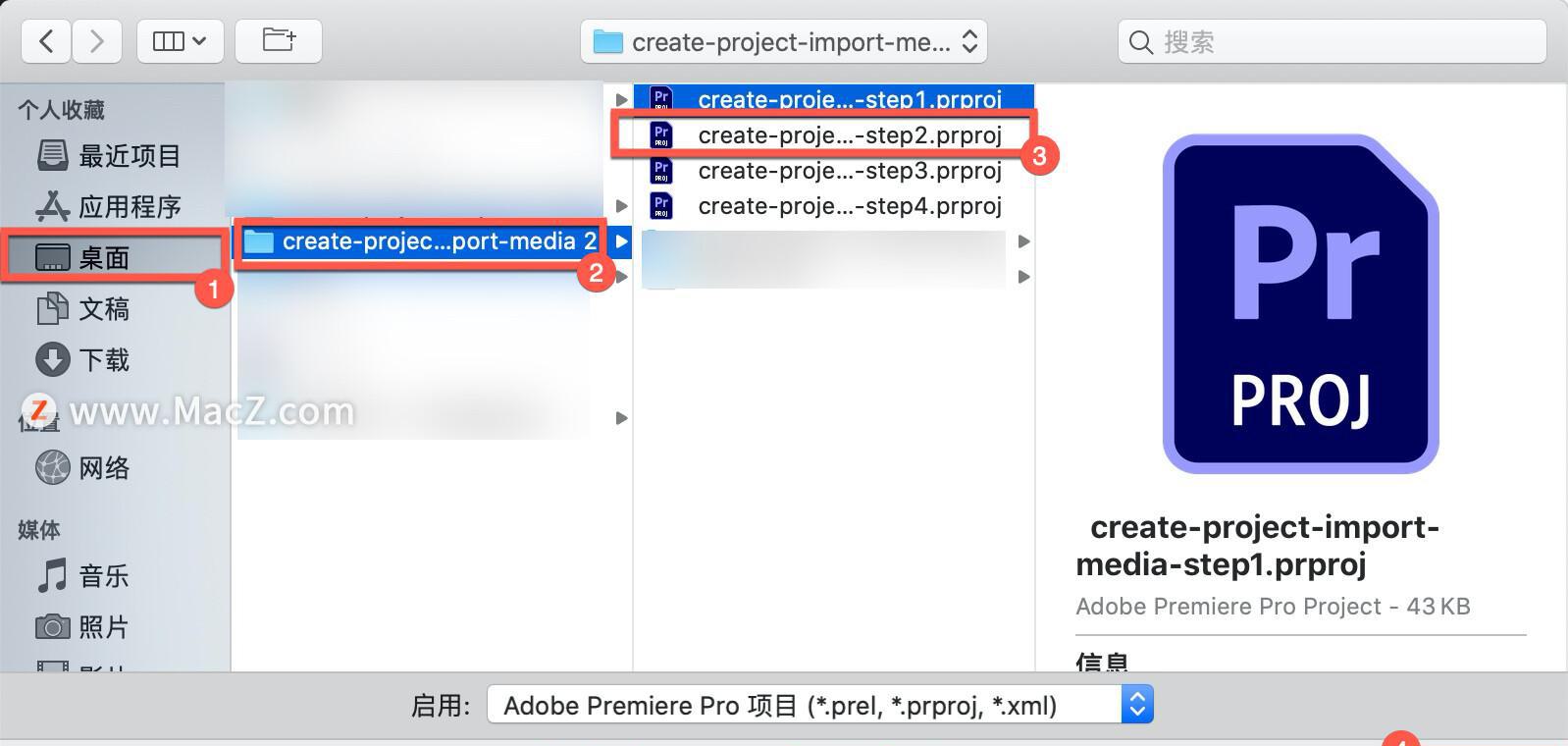Go back with the left chevron button
The height and width of the screenshot is (746, 1568).
(46, 41)
